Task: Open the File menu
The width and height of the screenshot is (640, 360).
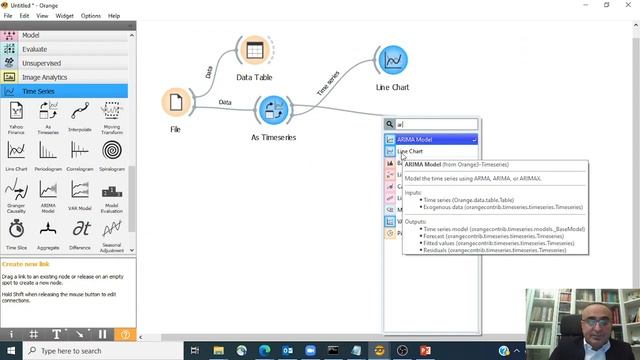Action: [x=8, y=16]
